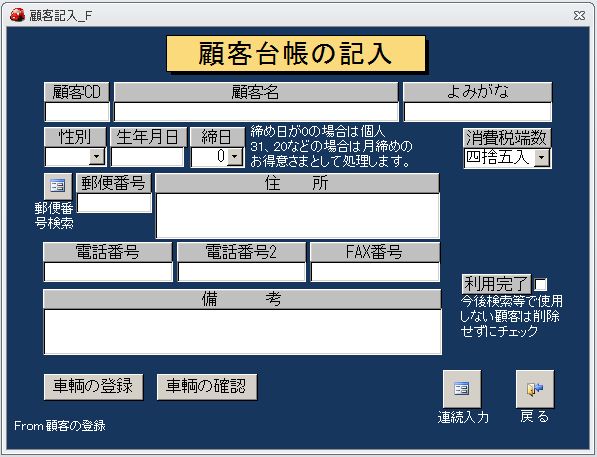Open the 性別 dropdown arrow
This screenshot has width=597, height=457.
coord(97,157)
